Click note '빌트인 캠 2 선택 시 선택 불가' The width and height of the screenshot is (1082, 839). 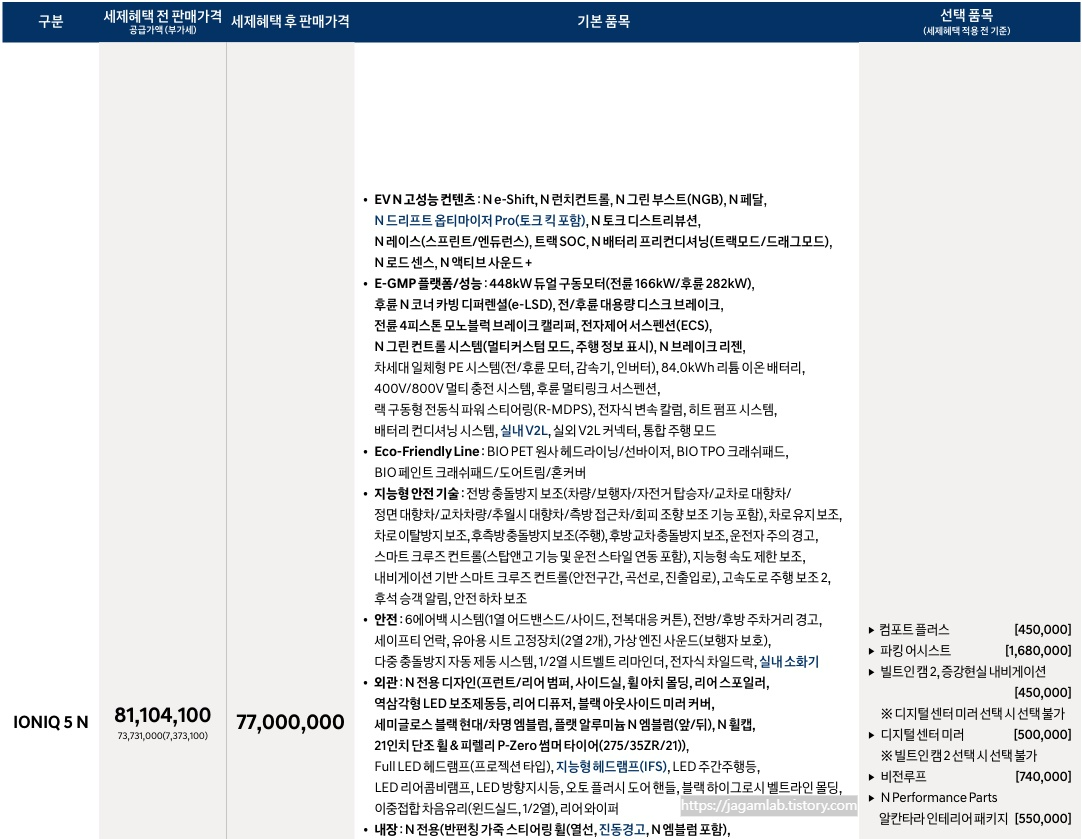click(958, 756)
